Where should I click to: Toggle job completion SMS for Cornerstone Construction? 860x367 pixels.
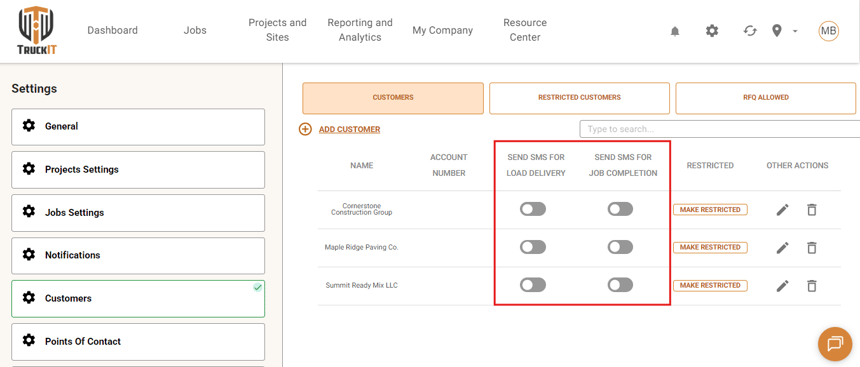pyautogui.click(x=620, y=209)
